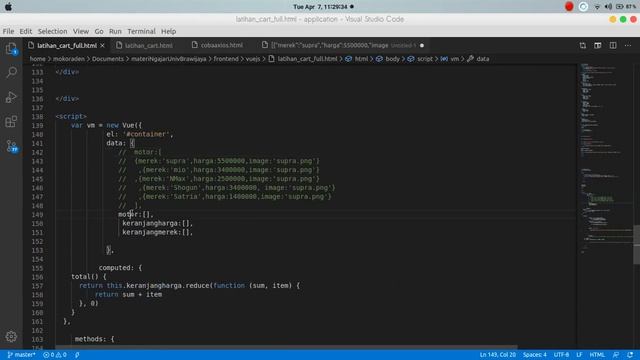Image resolution: width=640 pixels, height=360 pixels.
Task: Open the View menu
Action: (81, 31)
